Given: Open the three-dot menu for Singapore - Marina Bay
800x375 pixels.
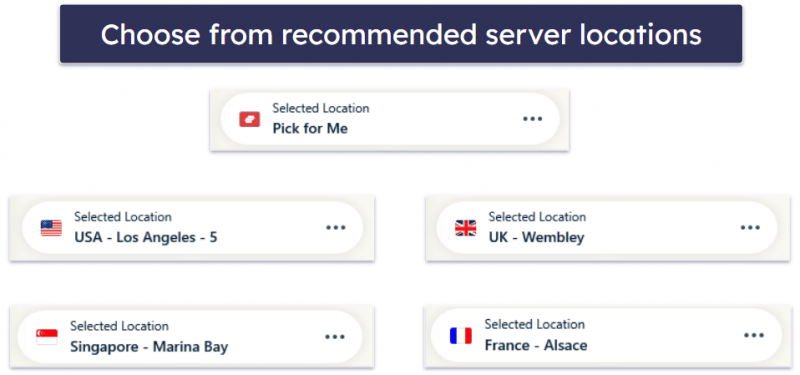Looking at the screenshot, I should (335, 337).
